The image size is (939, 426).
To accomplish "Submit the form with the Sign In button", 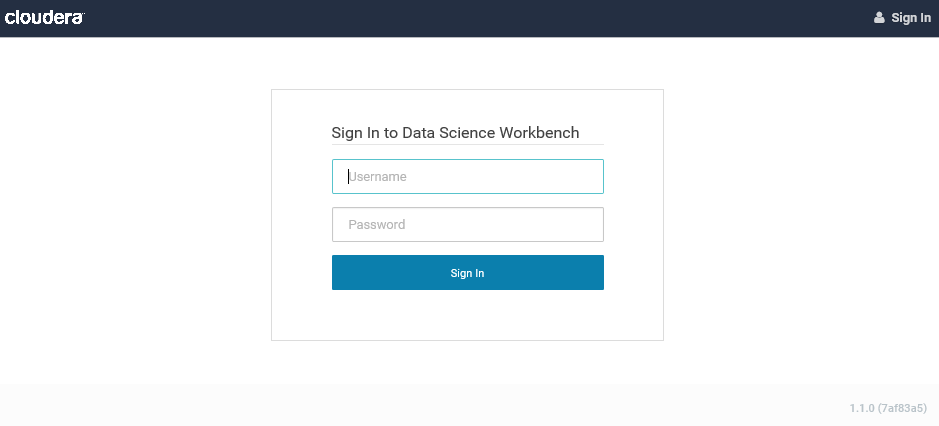I will pyautogui.click(x=467, y=273).
